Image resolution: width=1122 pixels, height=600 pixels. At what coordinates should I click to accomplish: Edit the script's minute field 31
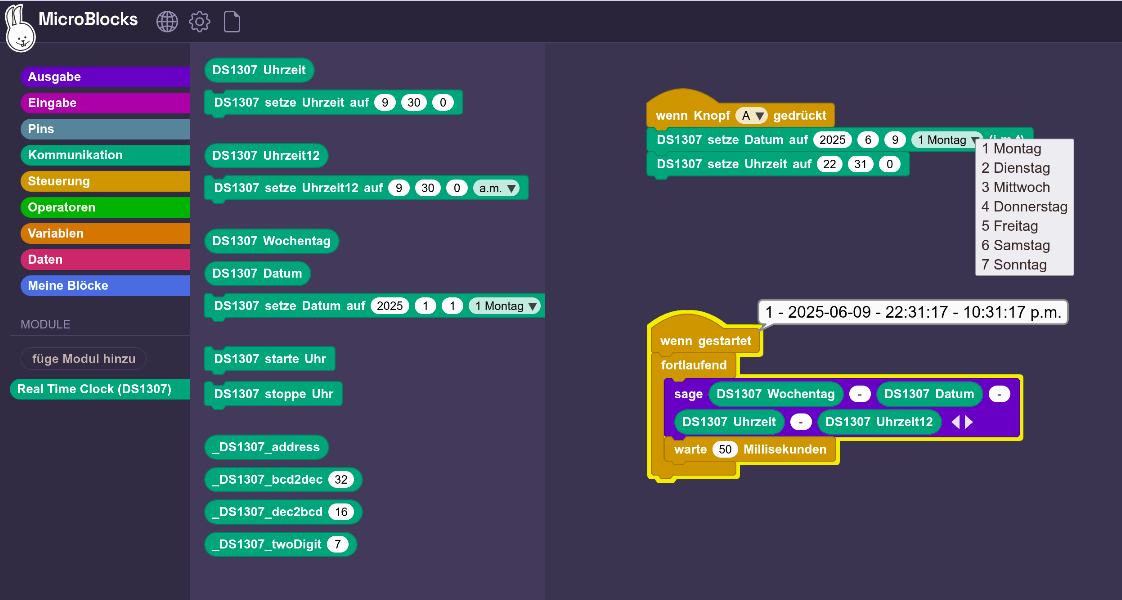860,164
